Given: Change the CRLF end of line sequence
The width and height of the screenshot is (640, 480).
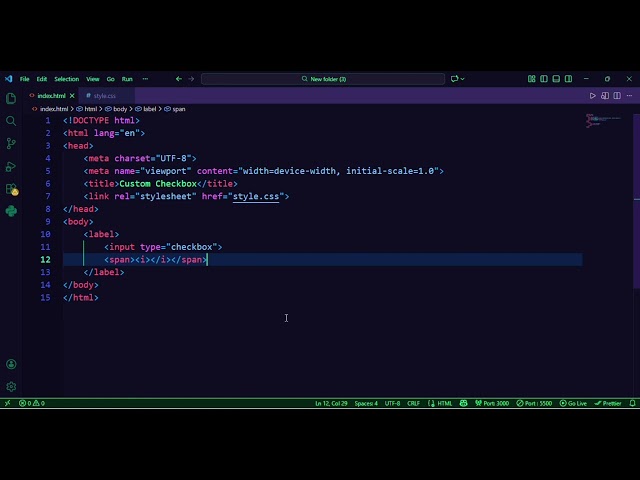Looking at the screenshot, I should 413,403.
